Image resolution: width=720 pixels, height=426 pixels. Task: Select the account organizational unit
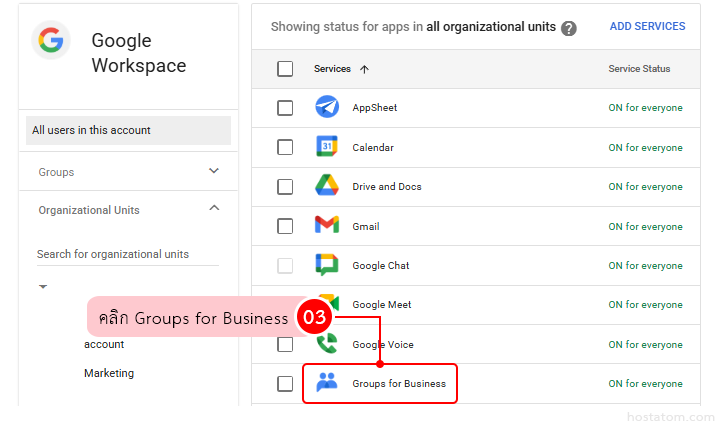104,344
